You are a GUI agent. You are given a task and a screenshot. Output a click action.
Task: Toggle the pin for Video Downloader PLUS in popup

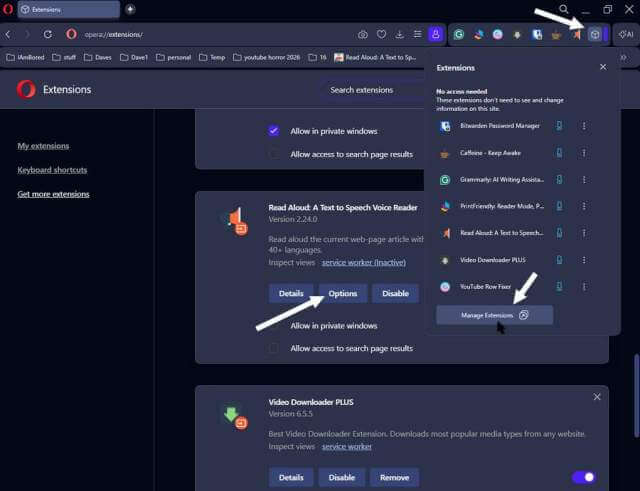pos(560,260)
